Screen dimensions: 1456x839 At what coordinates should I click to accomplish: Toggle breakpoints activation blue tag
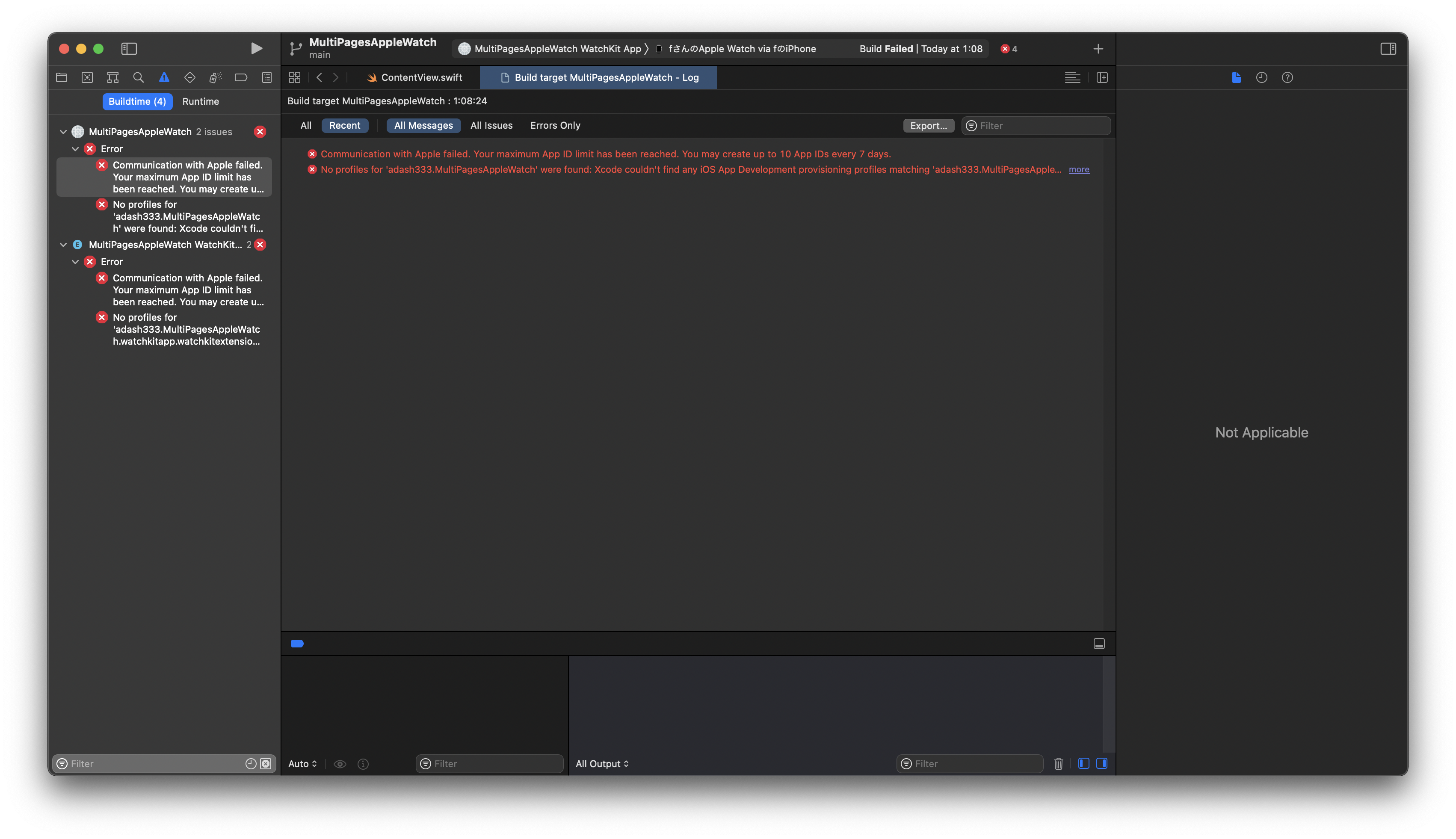(297, 644)
